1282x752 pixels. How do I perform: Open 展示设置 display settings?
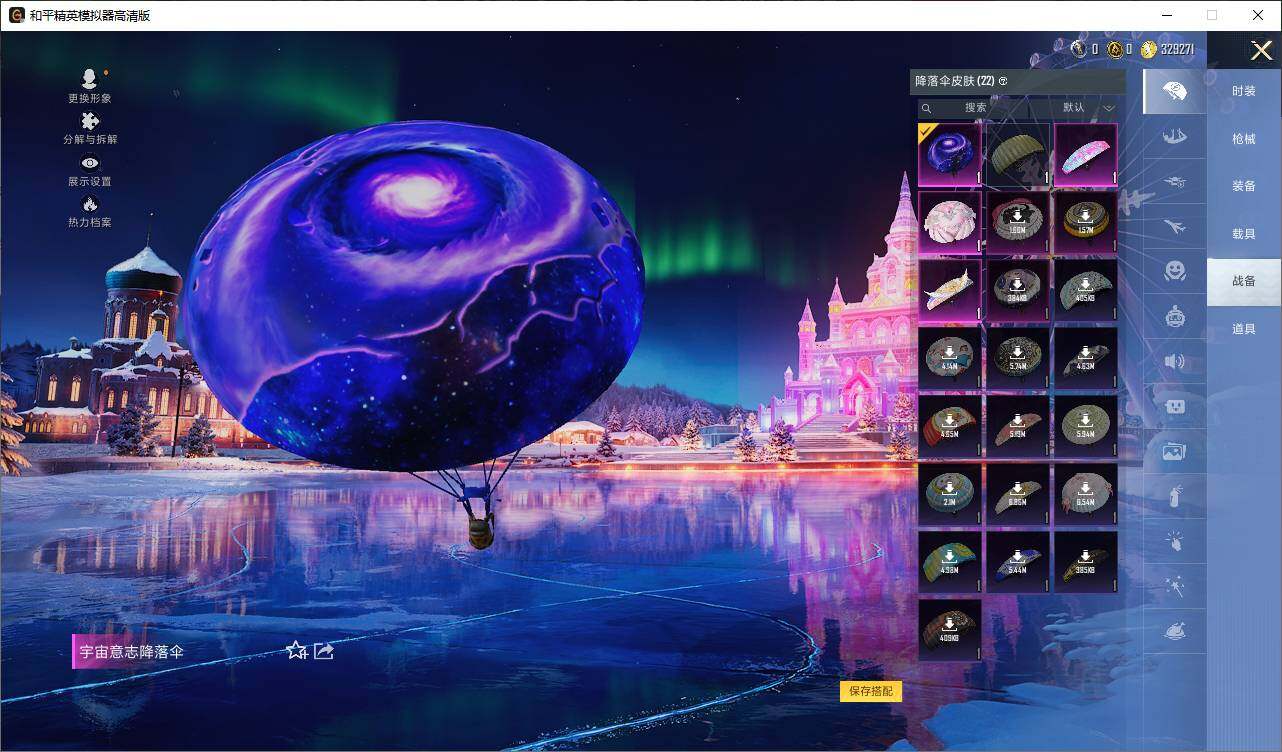point(88,170)
